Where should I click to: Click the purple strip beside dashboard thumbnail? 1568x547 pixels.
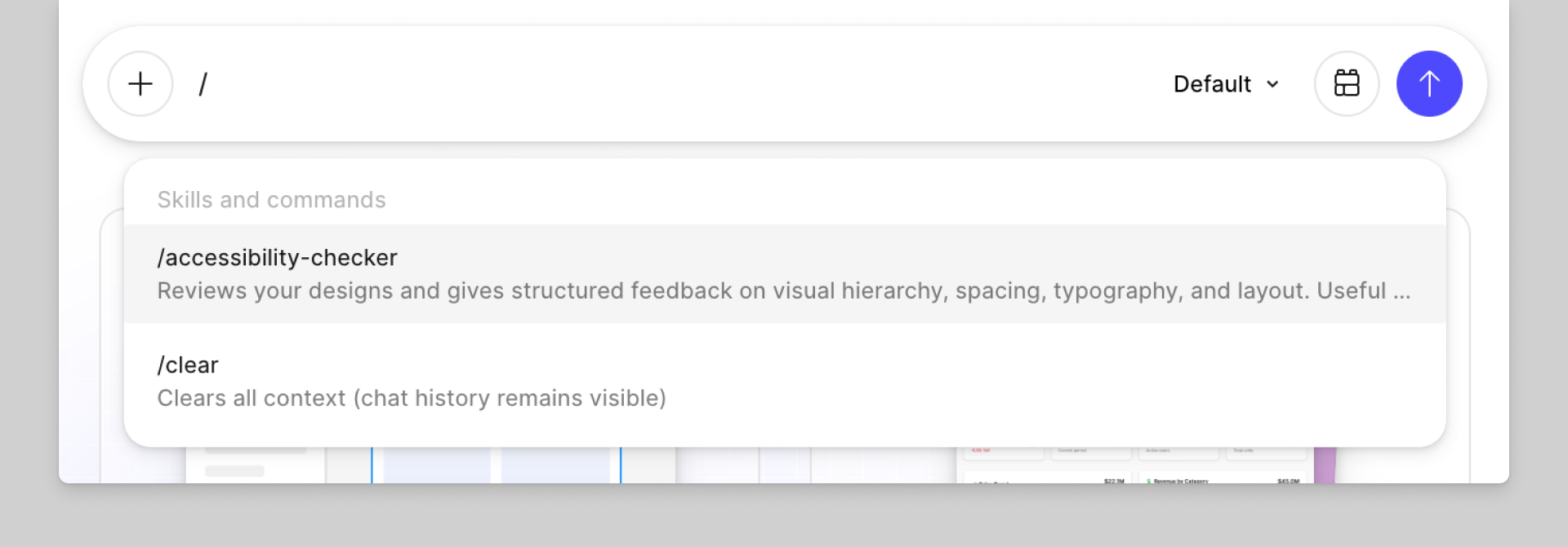1325,465
